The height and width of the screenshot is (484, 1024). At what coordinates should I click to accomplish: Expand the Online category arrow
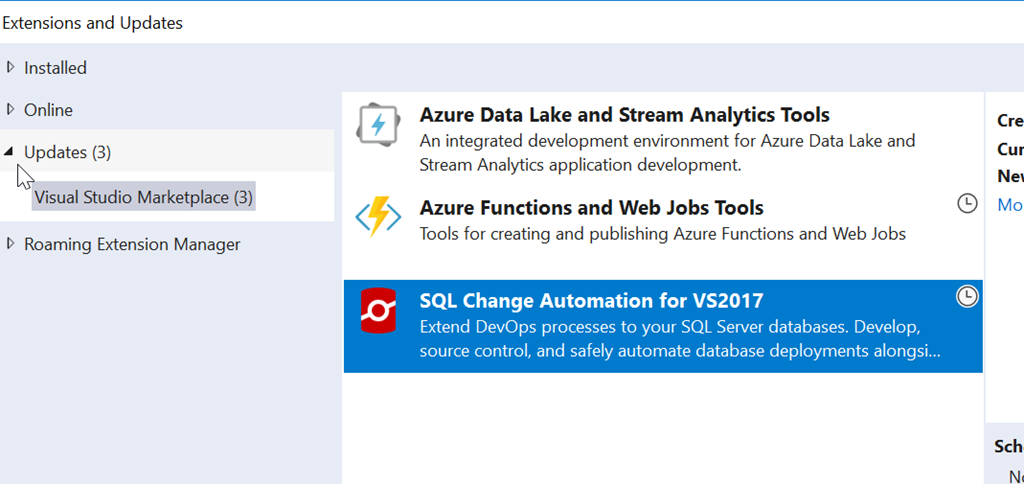pos(11,109)
